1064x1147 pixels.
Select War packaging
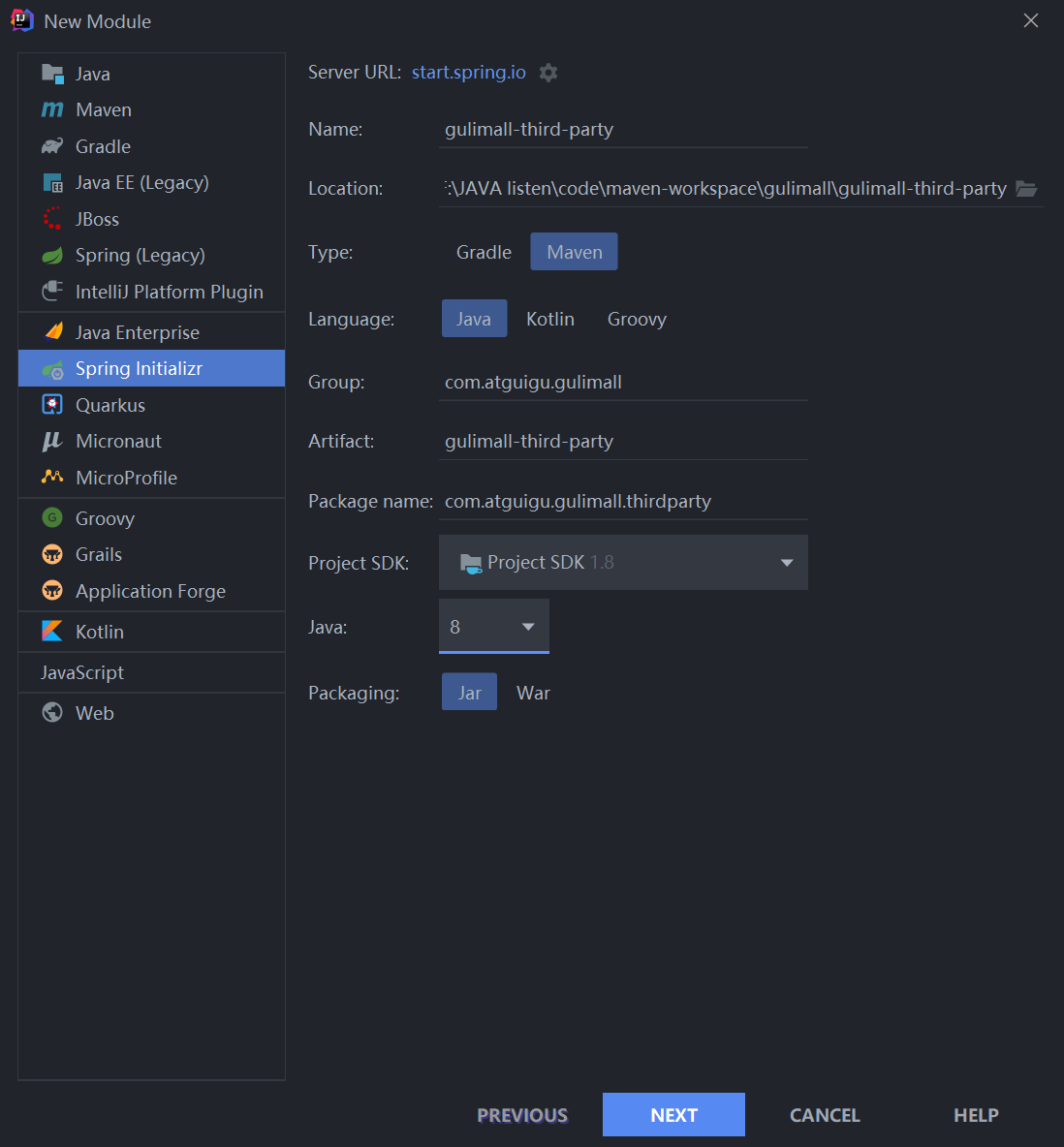[x=534, y=692]
